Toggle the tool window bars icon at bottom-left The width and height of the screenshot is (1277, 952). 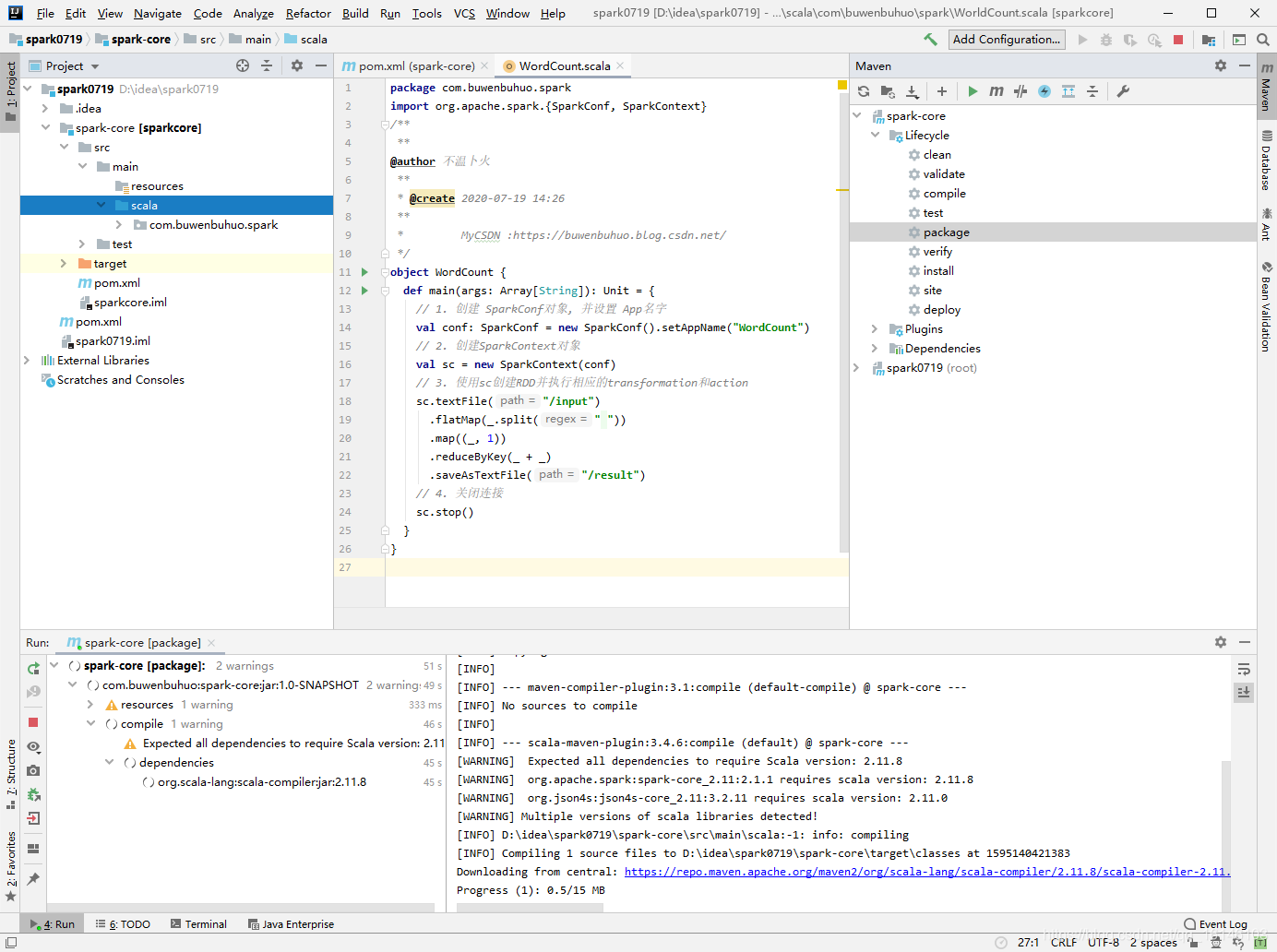[x=11, y=942]
